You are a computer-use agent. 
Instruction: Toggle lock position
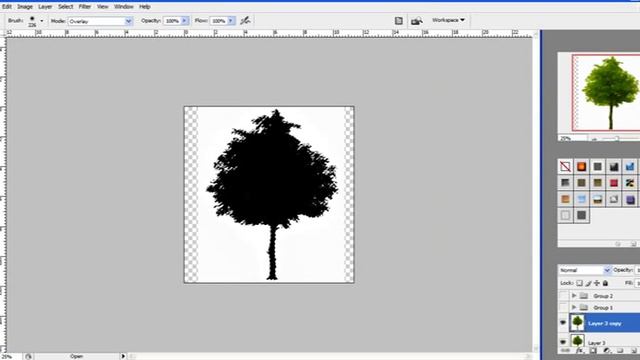coord(597,283)
